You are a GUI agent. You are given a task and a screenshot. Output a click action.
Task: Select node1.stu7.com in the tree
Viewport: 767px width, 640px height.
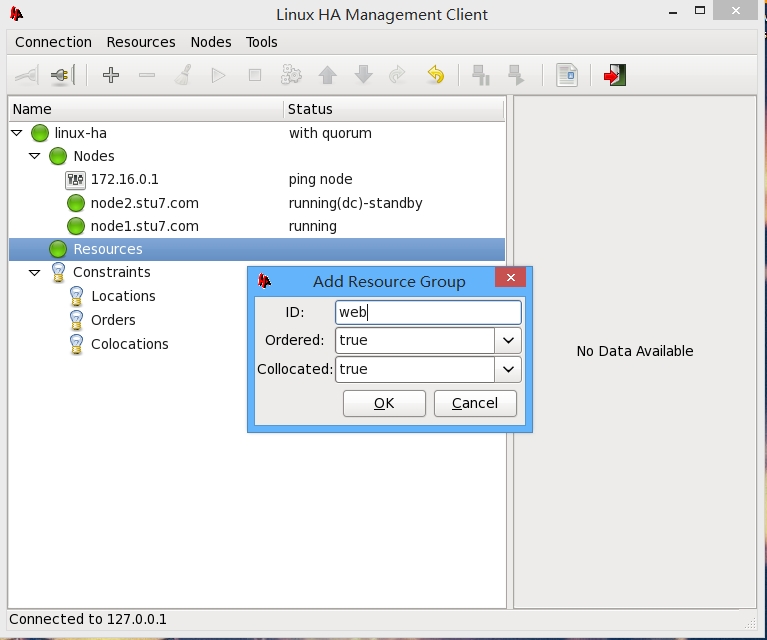click(145, 226)
